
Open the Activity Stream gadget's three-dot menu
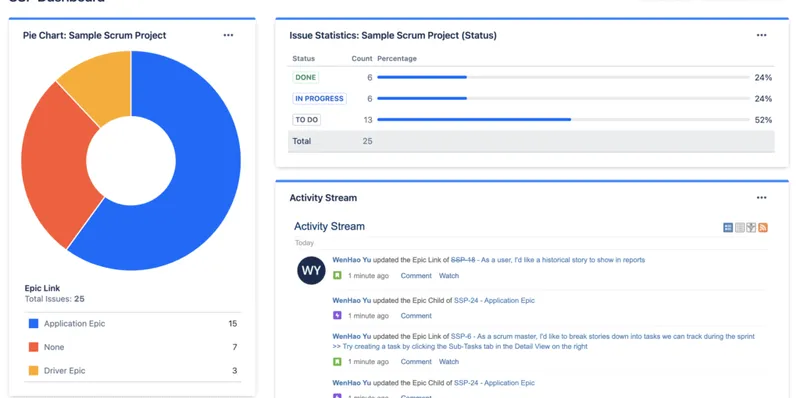[761, 197]
